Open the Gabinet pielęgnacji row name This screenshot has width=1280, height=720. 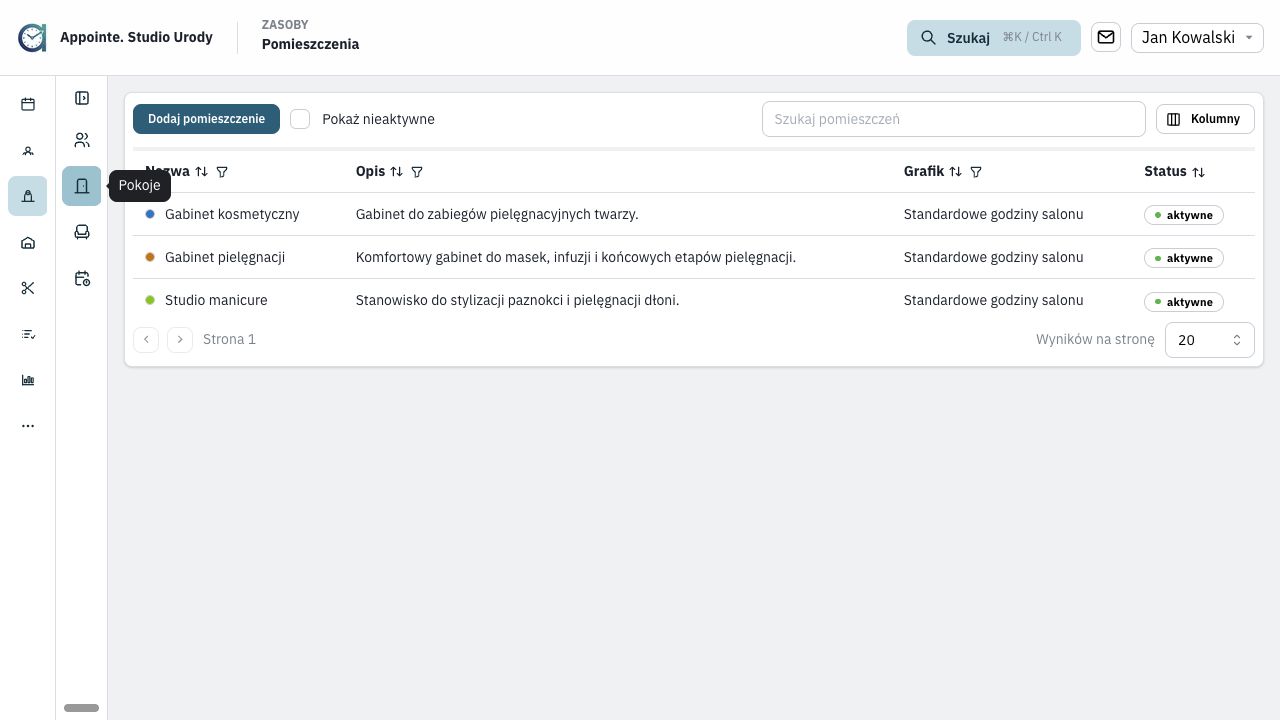(x=225, y=257)
